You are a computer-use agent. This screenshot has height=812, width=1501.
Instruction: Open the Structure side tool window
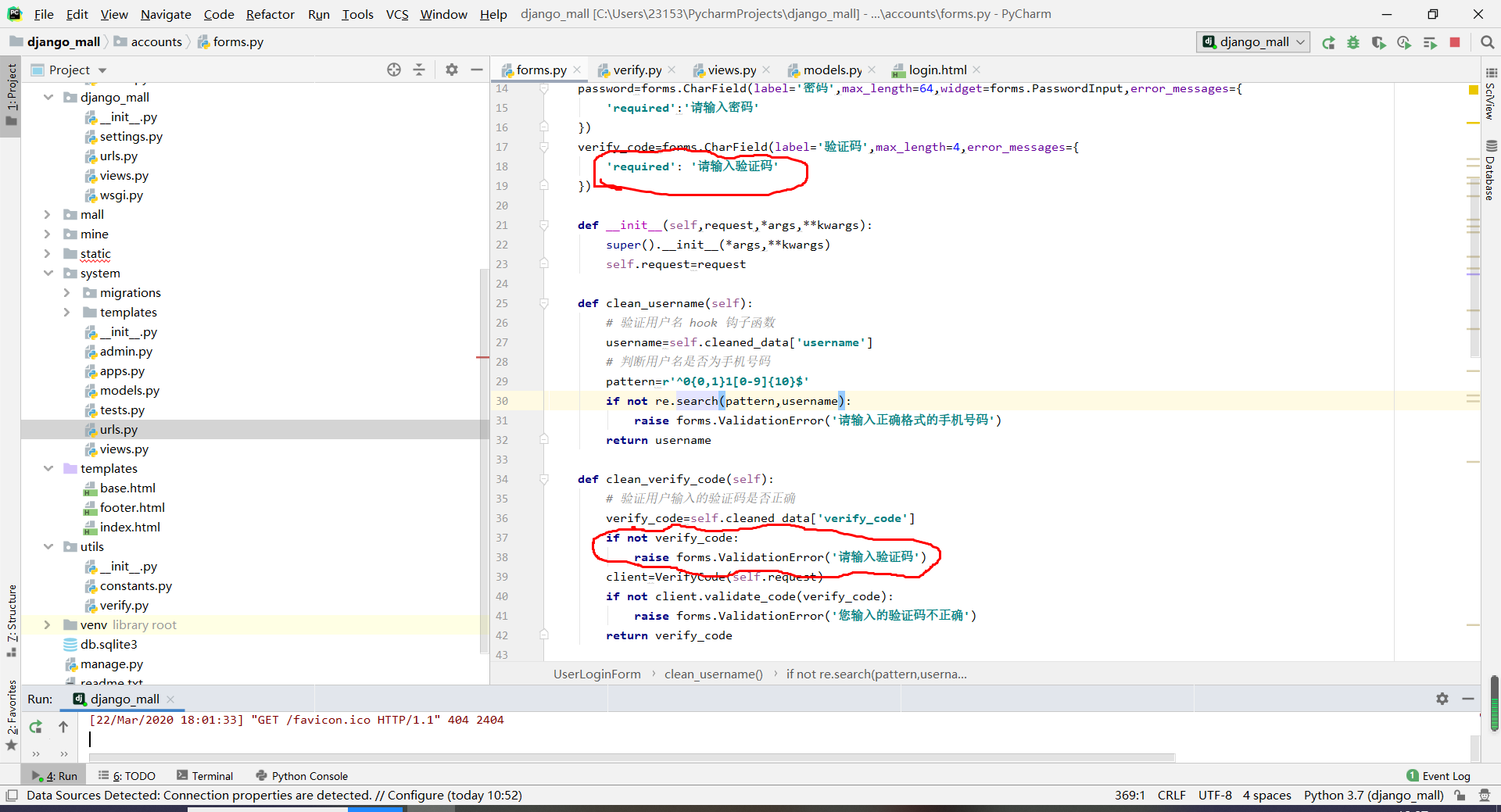[12, 621]
